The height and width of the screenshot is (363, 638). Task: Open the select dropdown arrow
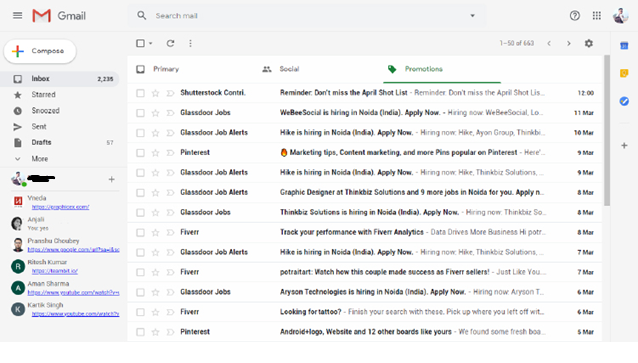(x=151, y=43)
